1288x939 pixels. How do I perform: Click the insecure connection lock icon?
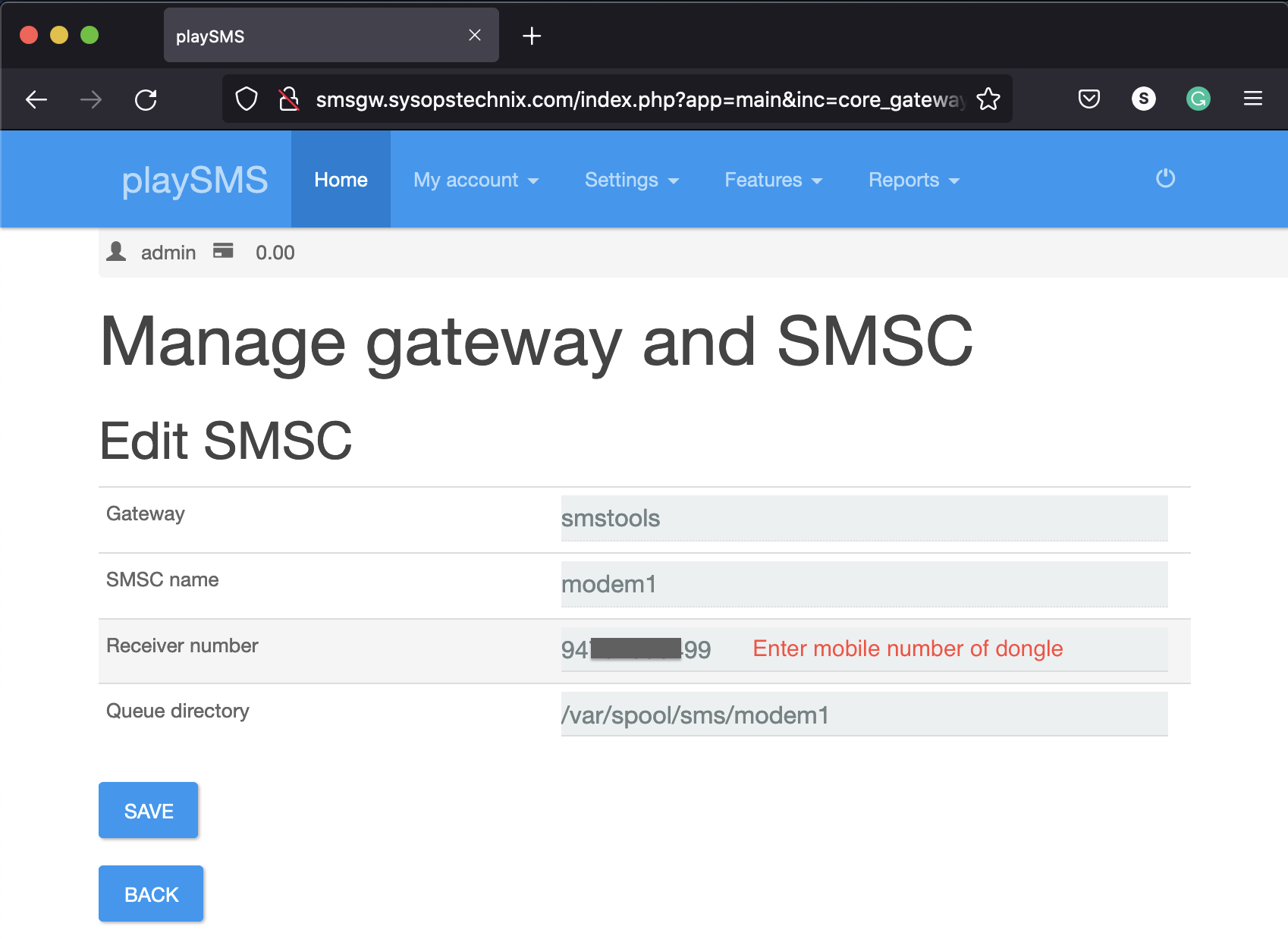289,99
